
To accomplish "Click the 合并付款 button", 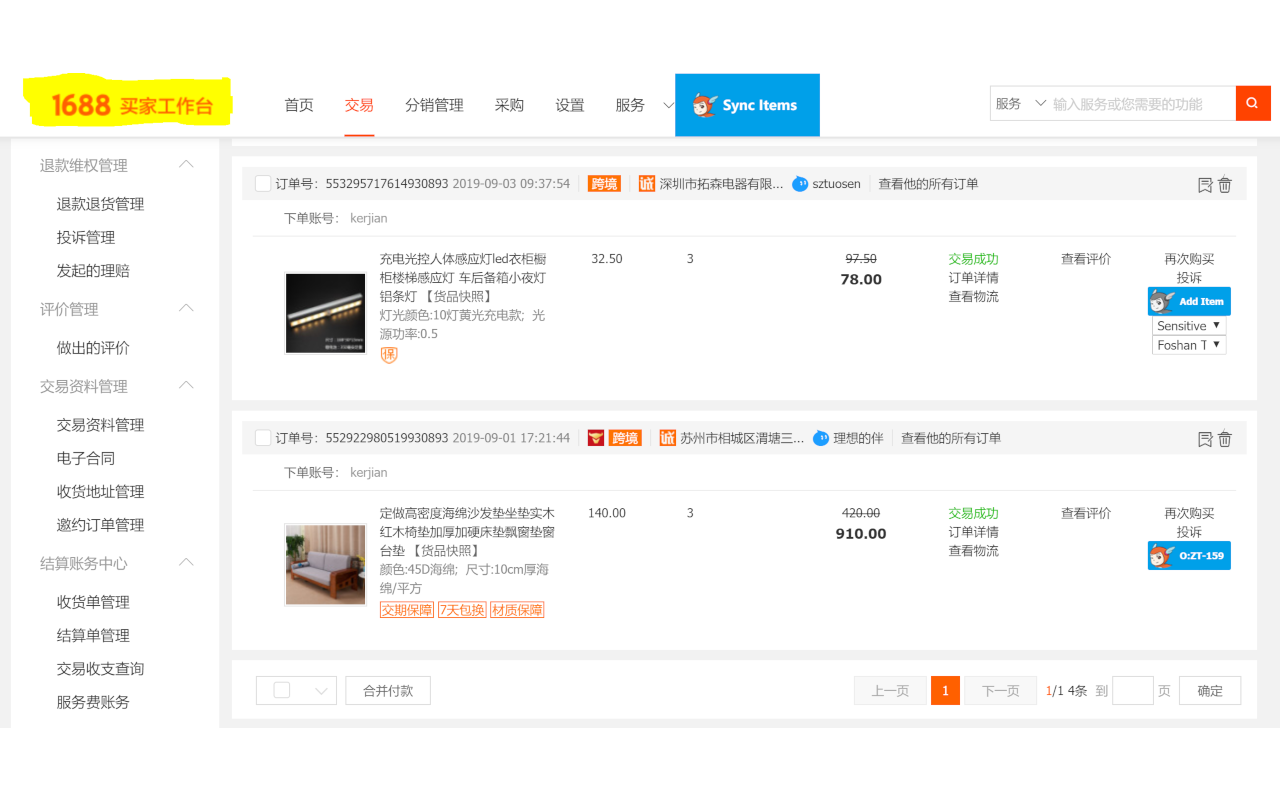I will (388, 691).
